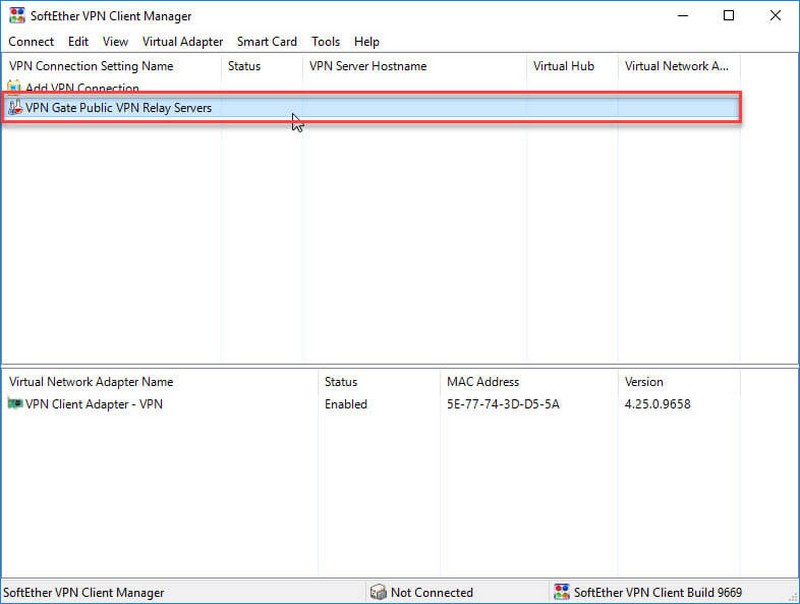Sort by VPN Connection Setting Name column
800x604 pixels.
[112, 66]
